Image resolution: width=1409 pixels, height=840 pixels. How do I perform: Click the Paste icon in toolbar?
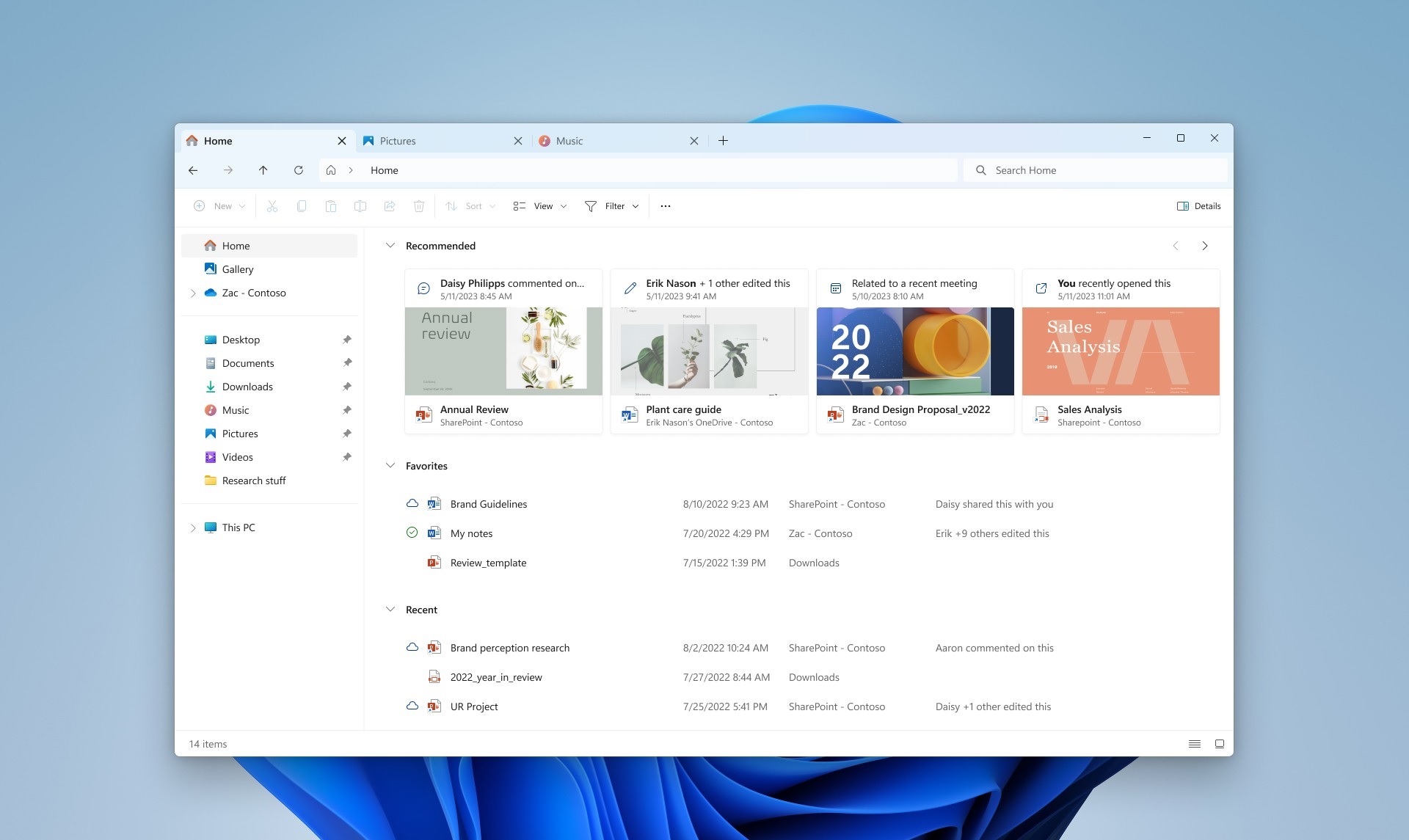[330, 206]
